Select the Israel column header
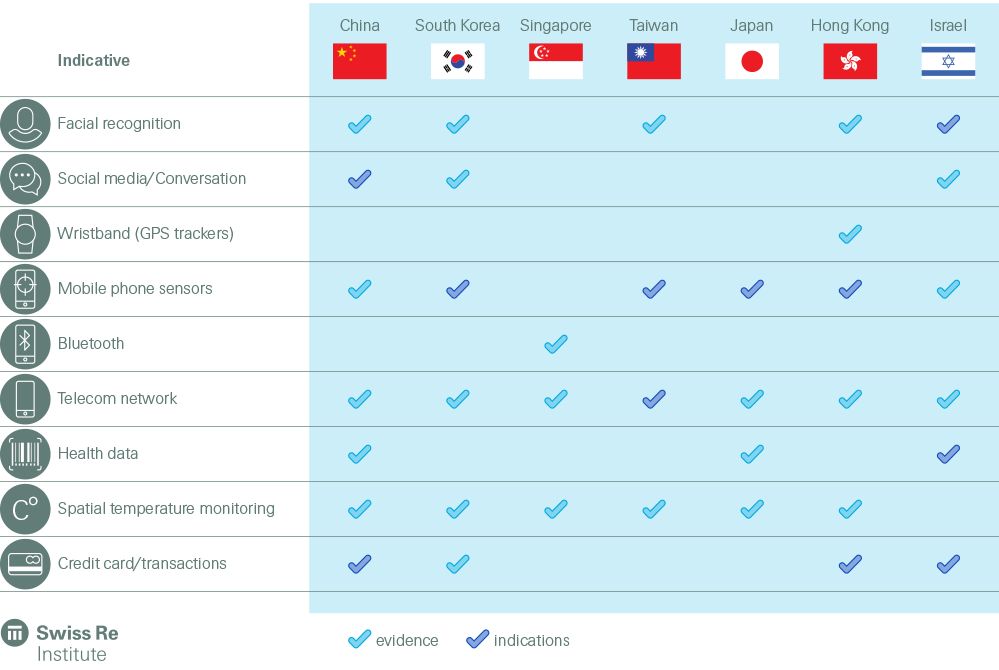This screenshot has width=999, height=670. coord(947,26)
